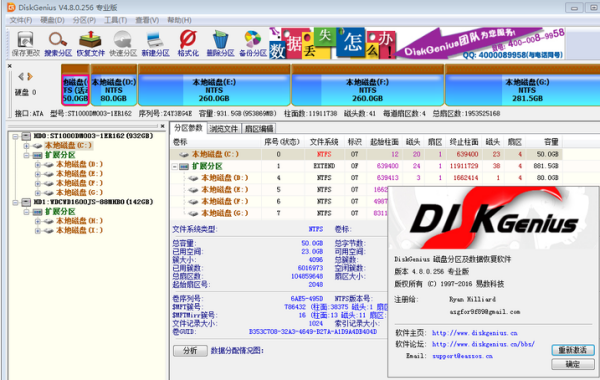Collapse the HD0:ST1000DM003 disk node

click(15, 136)
